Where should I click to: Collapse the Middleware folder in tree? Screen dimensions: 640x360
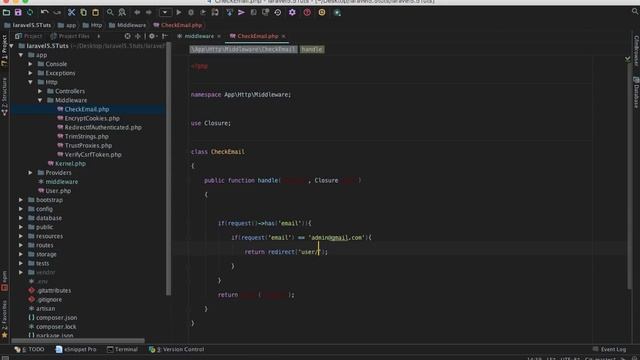click(40, 100)
